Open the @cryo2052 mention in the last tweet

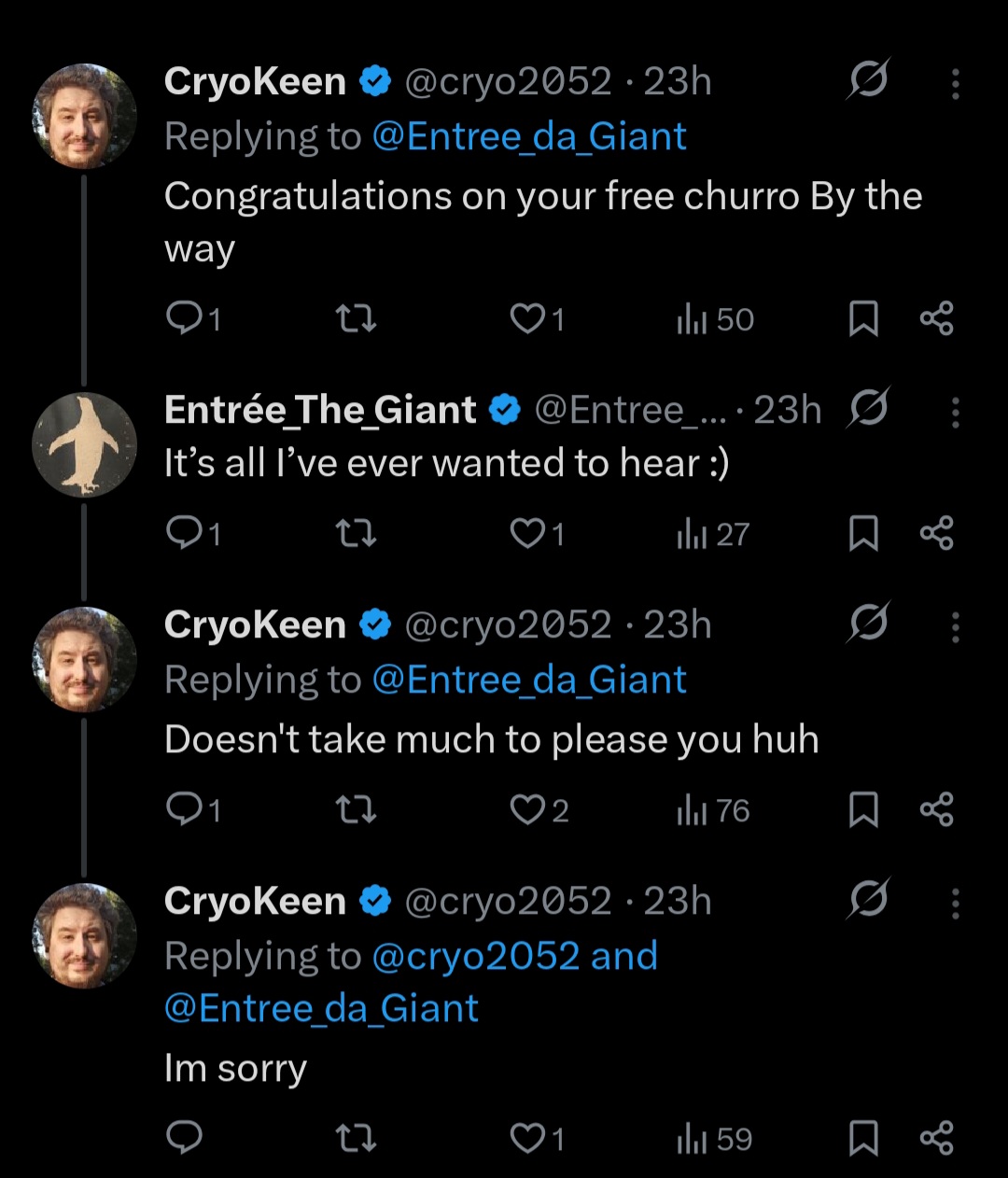pyautogui.click(x=476, y=957)
